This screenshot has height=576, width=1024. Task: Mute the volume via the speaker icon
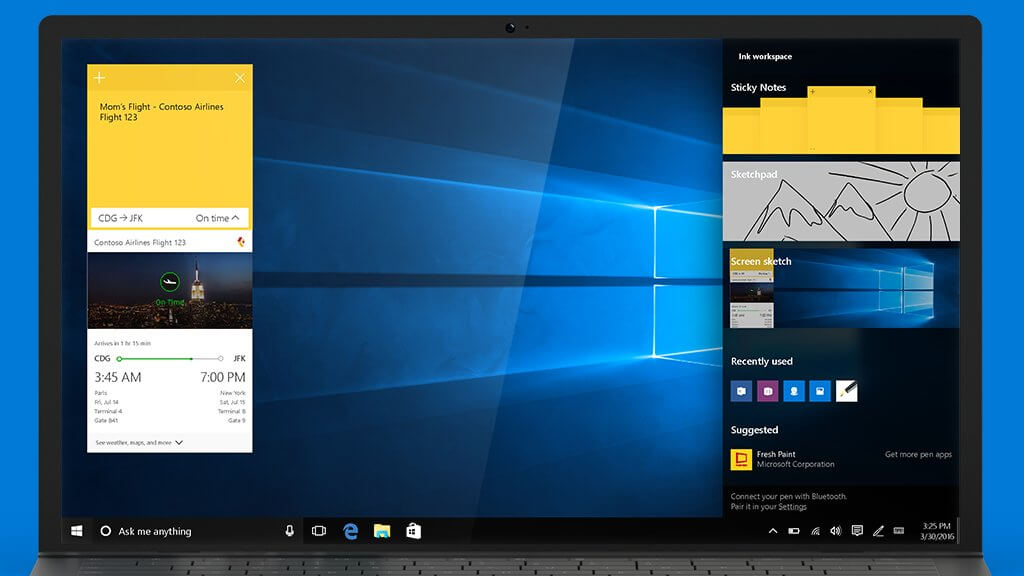coord(836,531)
